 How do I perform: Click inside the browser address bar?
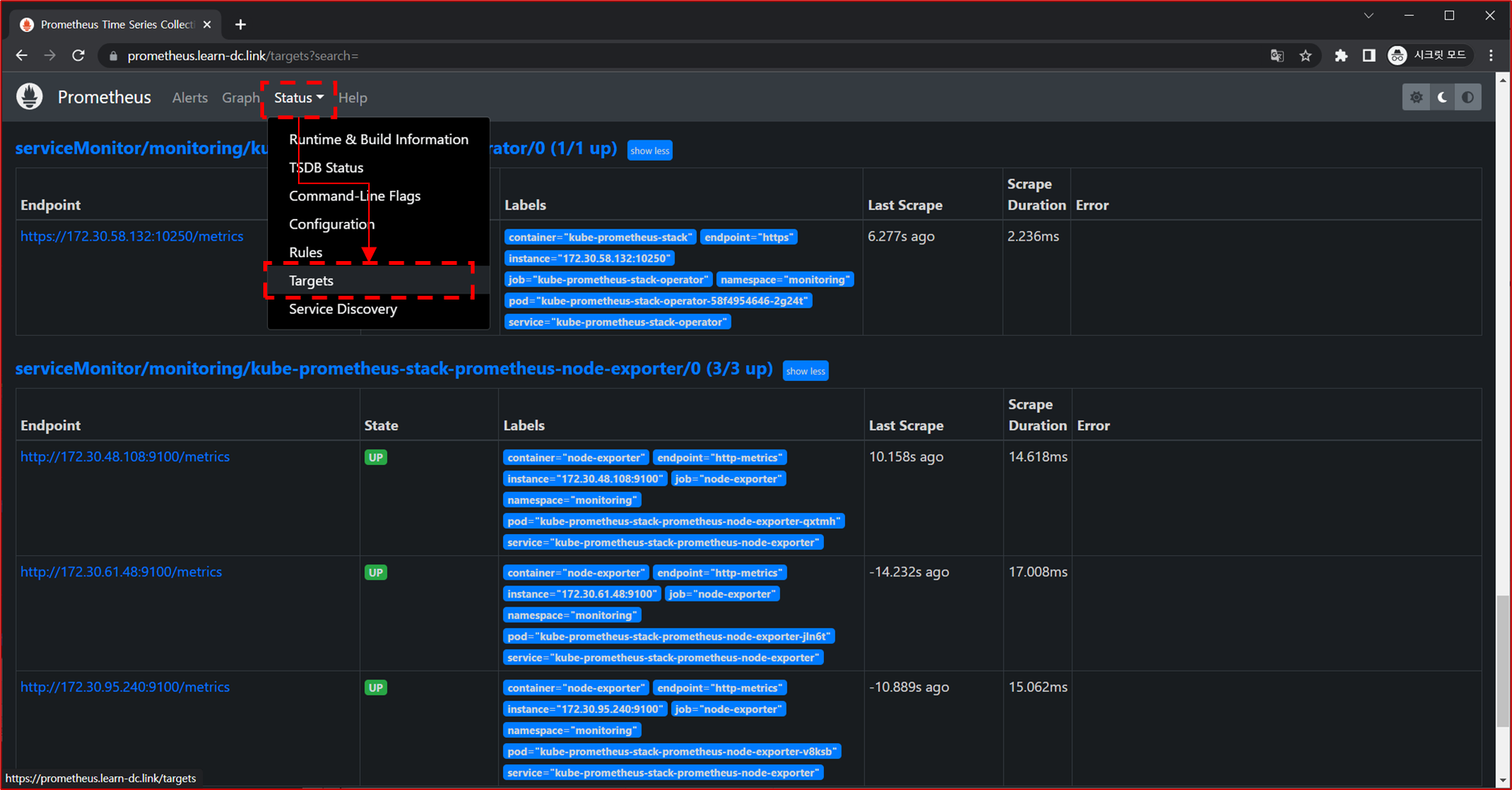tap(453, 55)
